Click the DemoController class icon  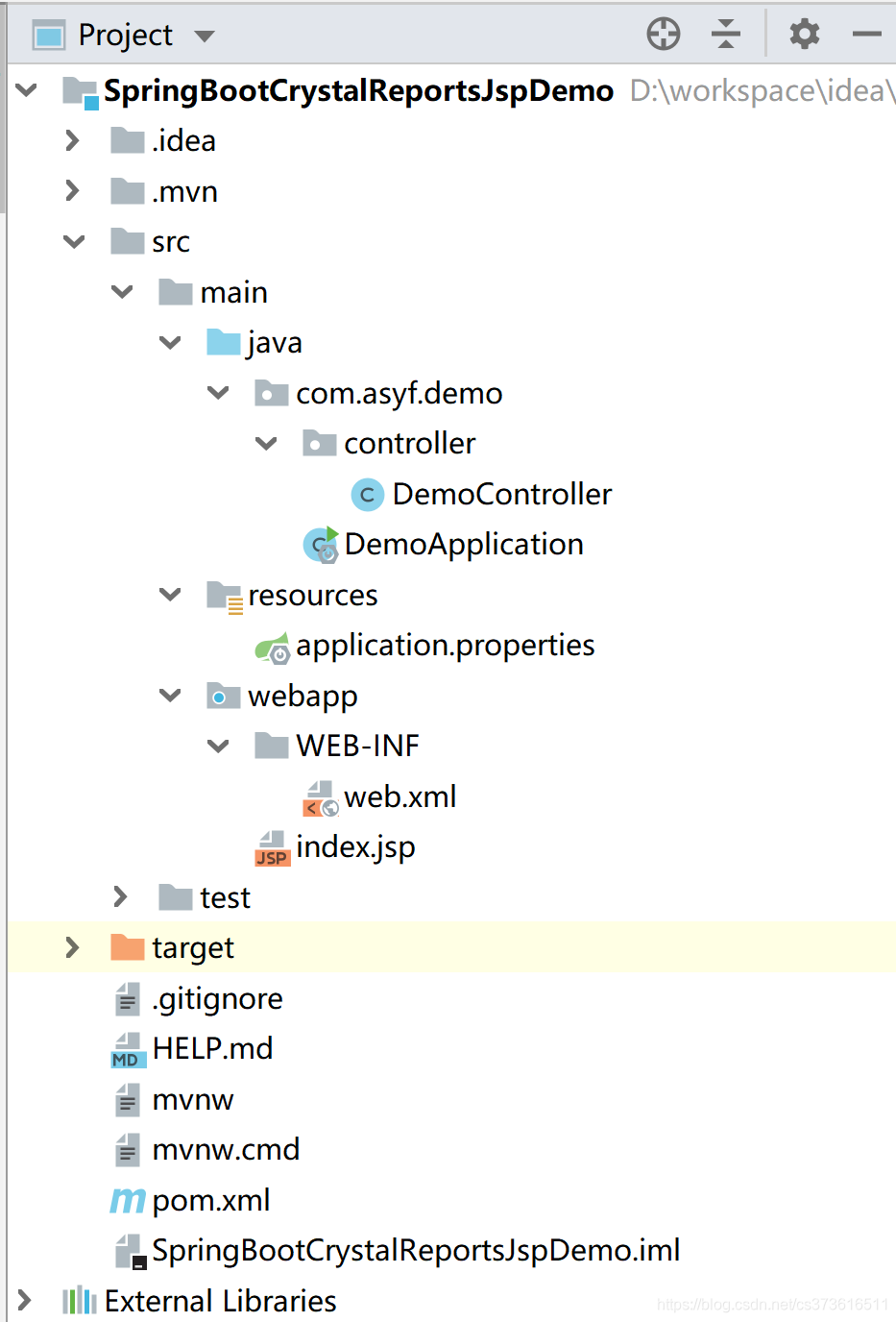pyautogui.click(x=367, y=494)
